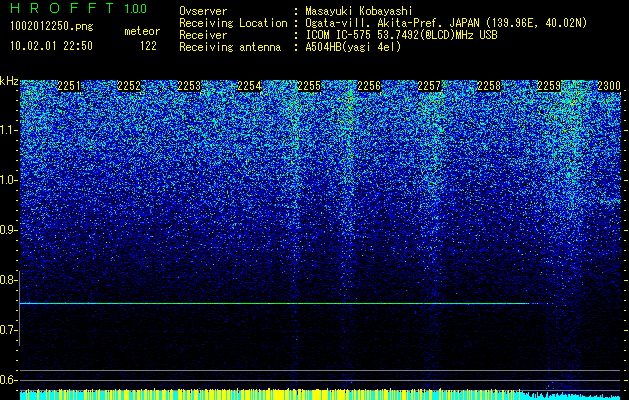
Task: Click the 2252 time marker
Action: 129,86
